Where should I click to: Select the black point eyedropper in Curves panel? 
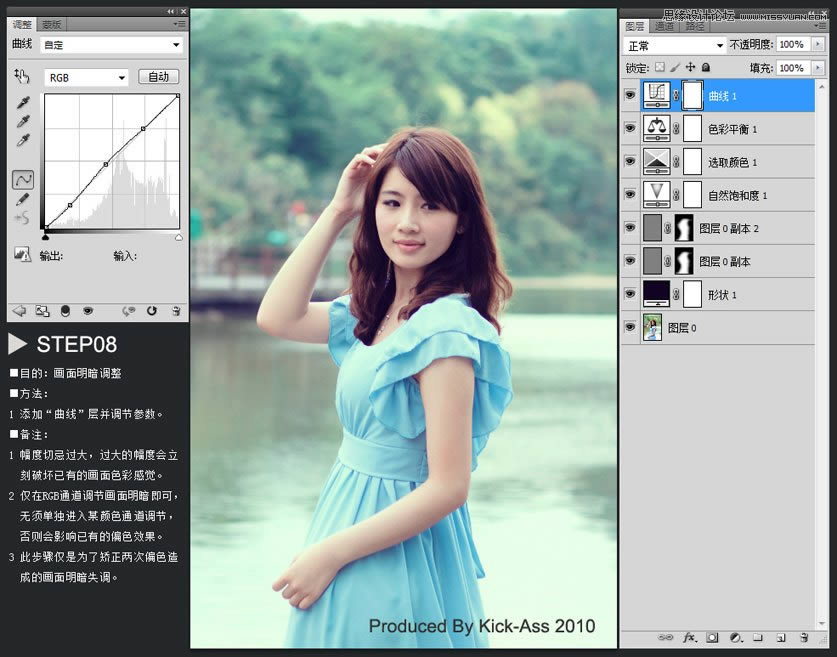[x=21, y=102]
